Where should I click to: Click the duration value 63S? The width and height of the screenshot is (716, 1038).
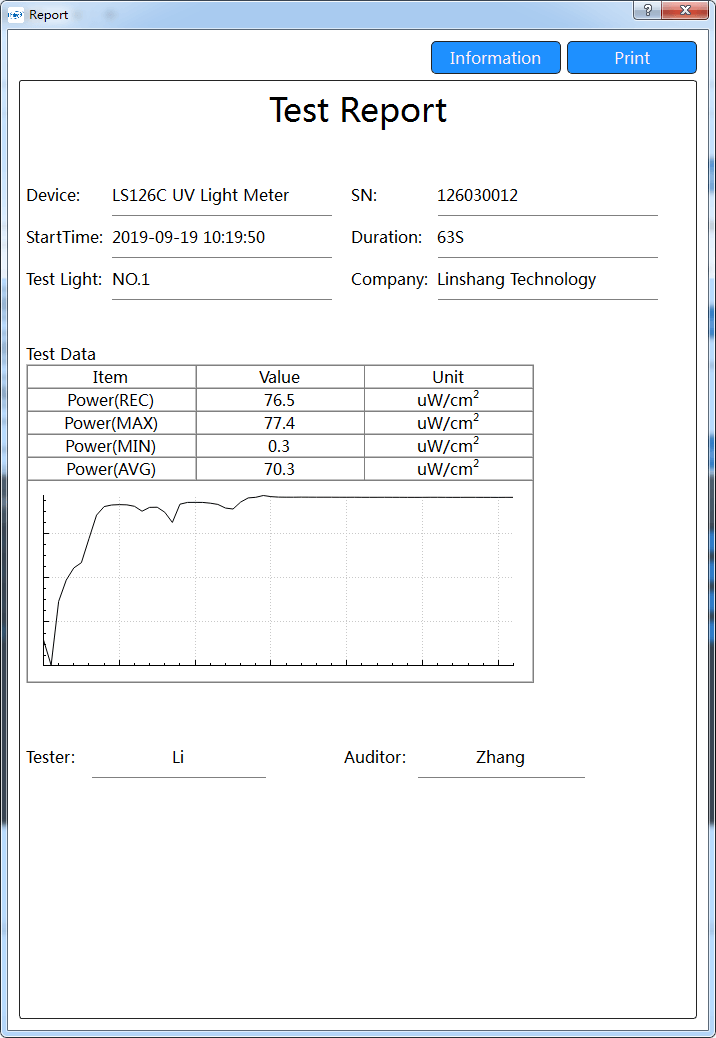coord(451,237)
